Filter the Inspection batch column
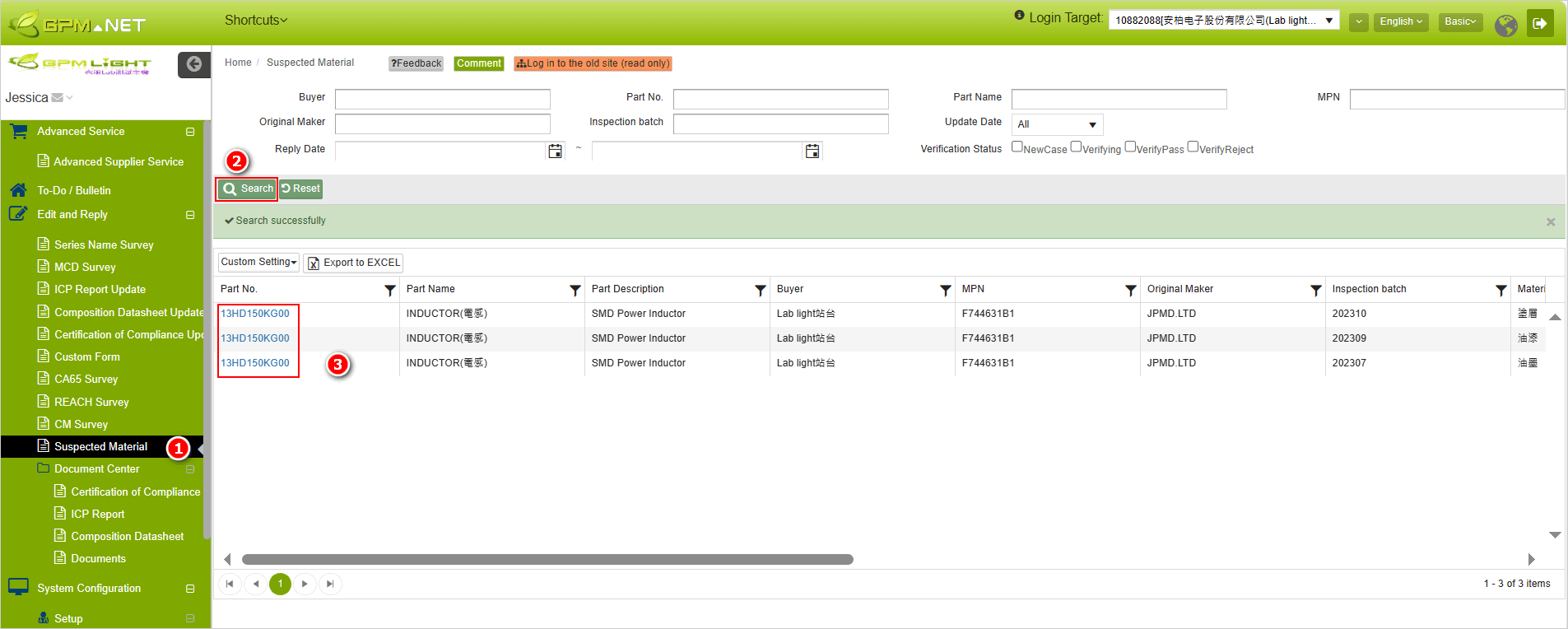The image size is (1568, 629). (1501, 290)
